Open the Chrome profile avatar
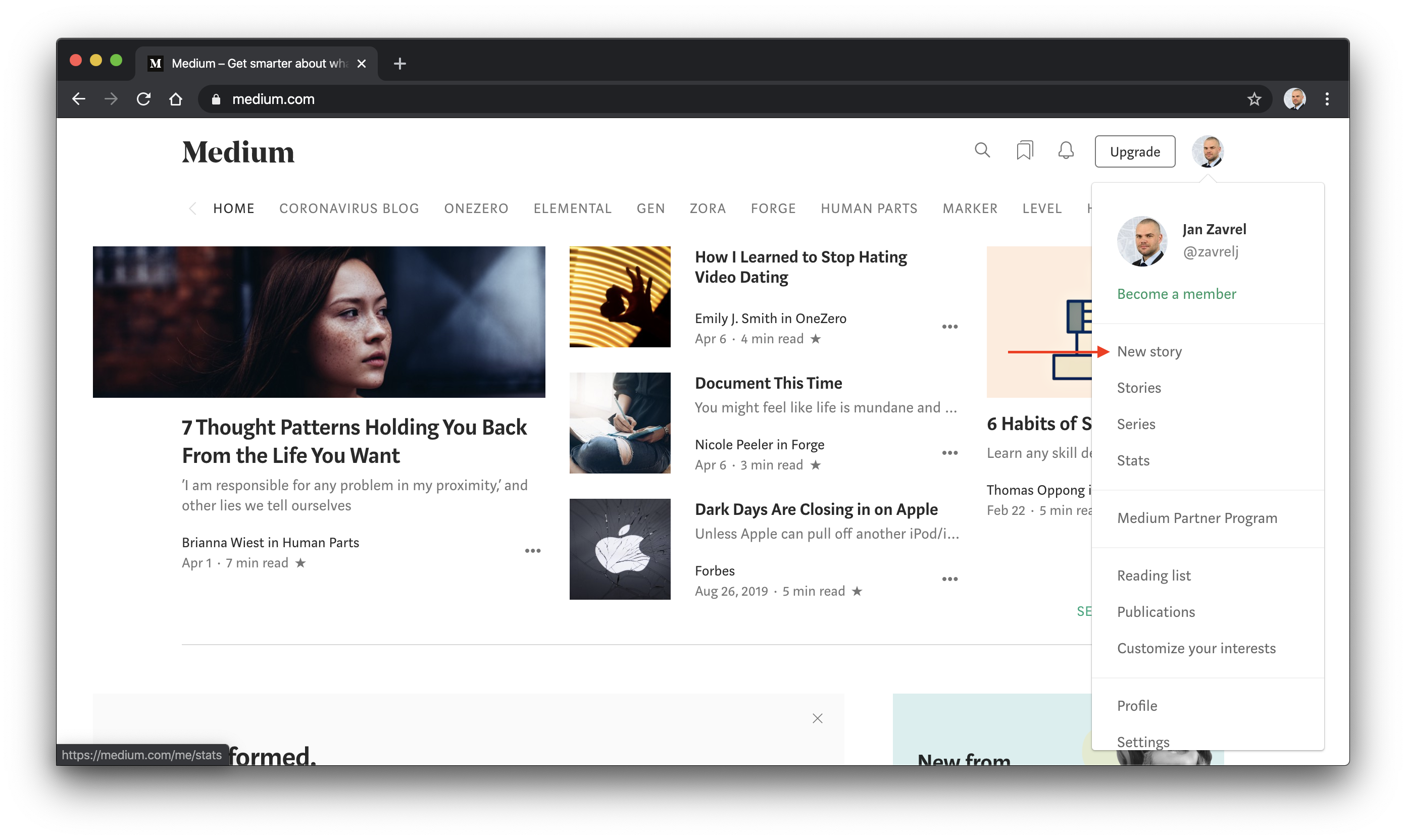 pos(1294,99)
